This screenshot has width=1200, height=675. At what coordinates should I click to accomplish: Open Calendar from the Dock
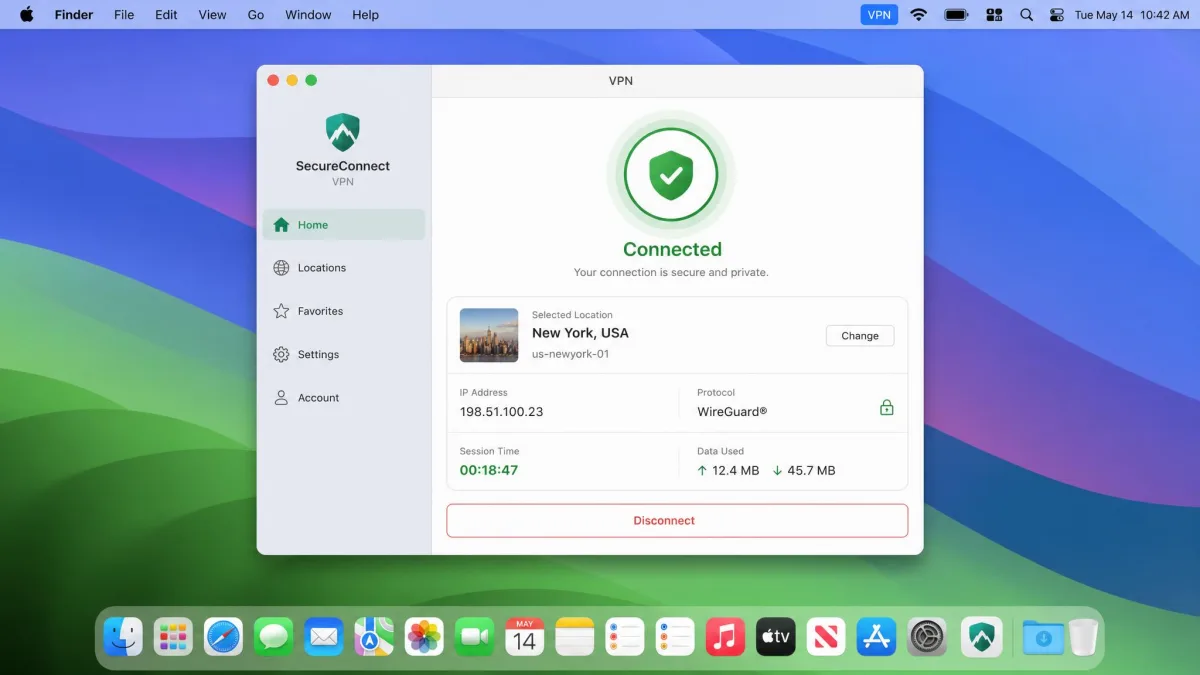click(525, 636)
